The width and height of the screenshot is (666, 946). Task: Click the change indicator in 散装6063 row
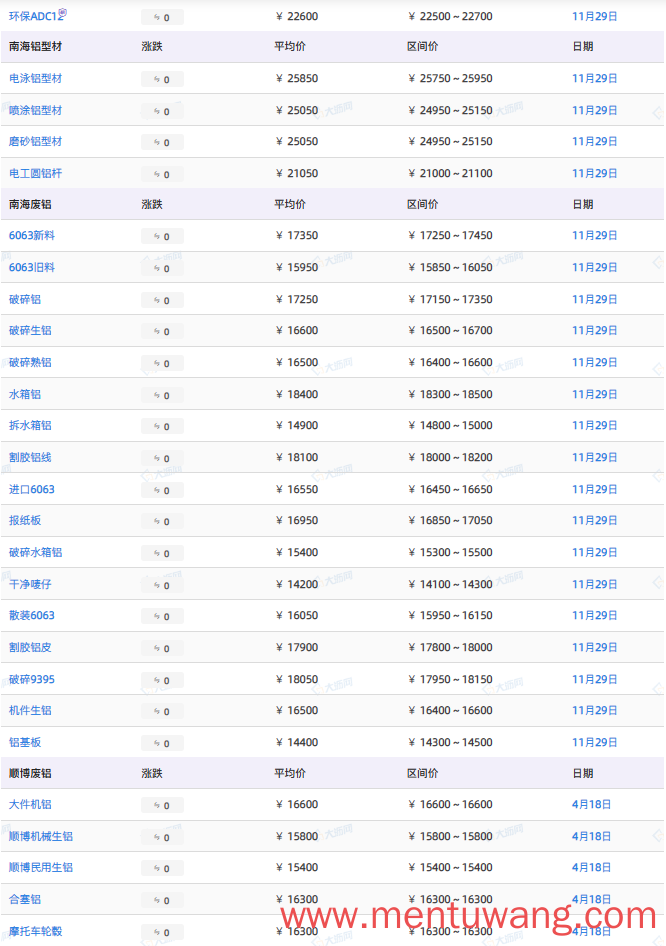pos(162,617)
